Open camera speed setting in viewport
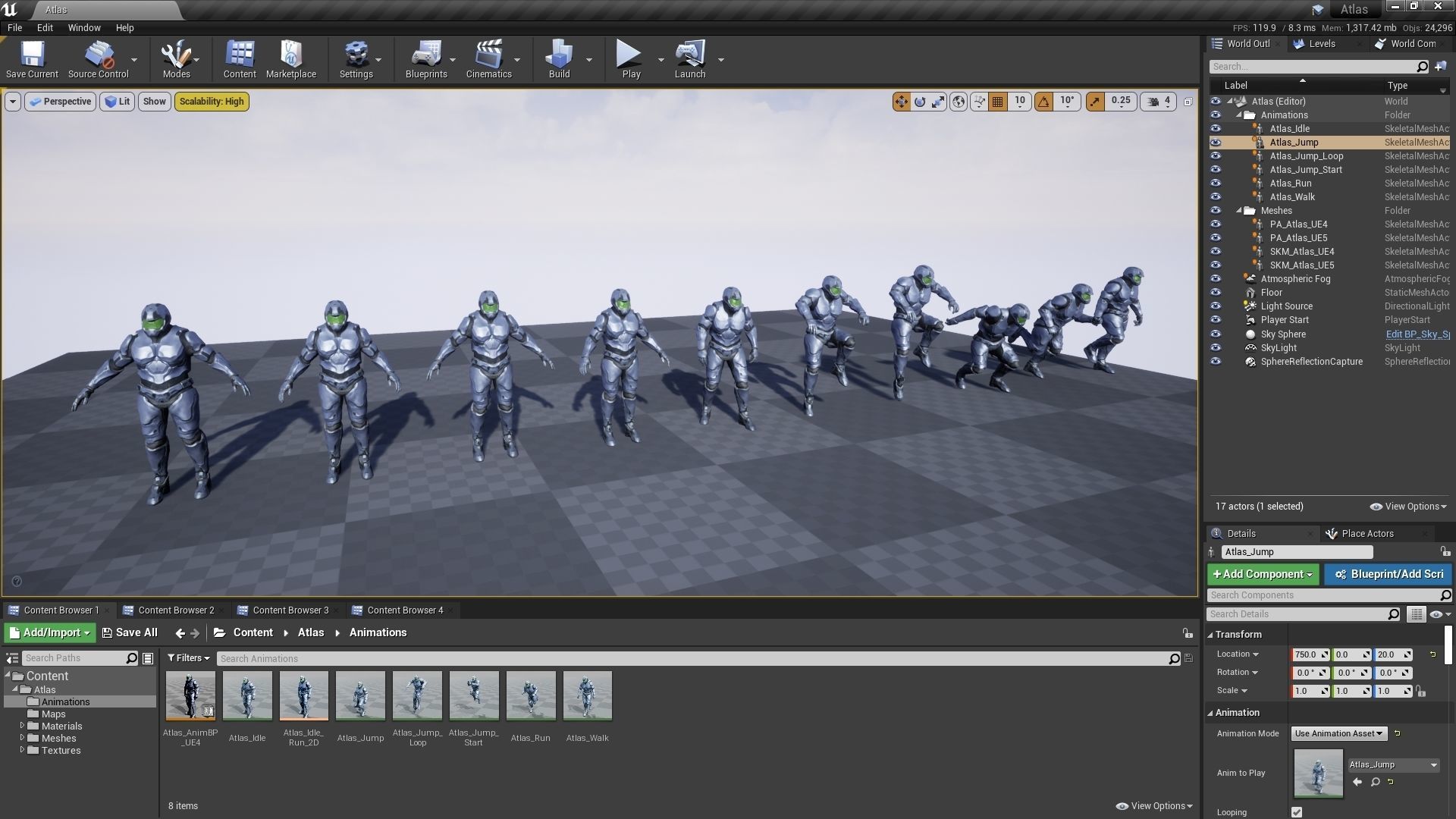This screenshot has width=1456, height=819. [1159, 102]
